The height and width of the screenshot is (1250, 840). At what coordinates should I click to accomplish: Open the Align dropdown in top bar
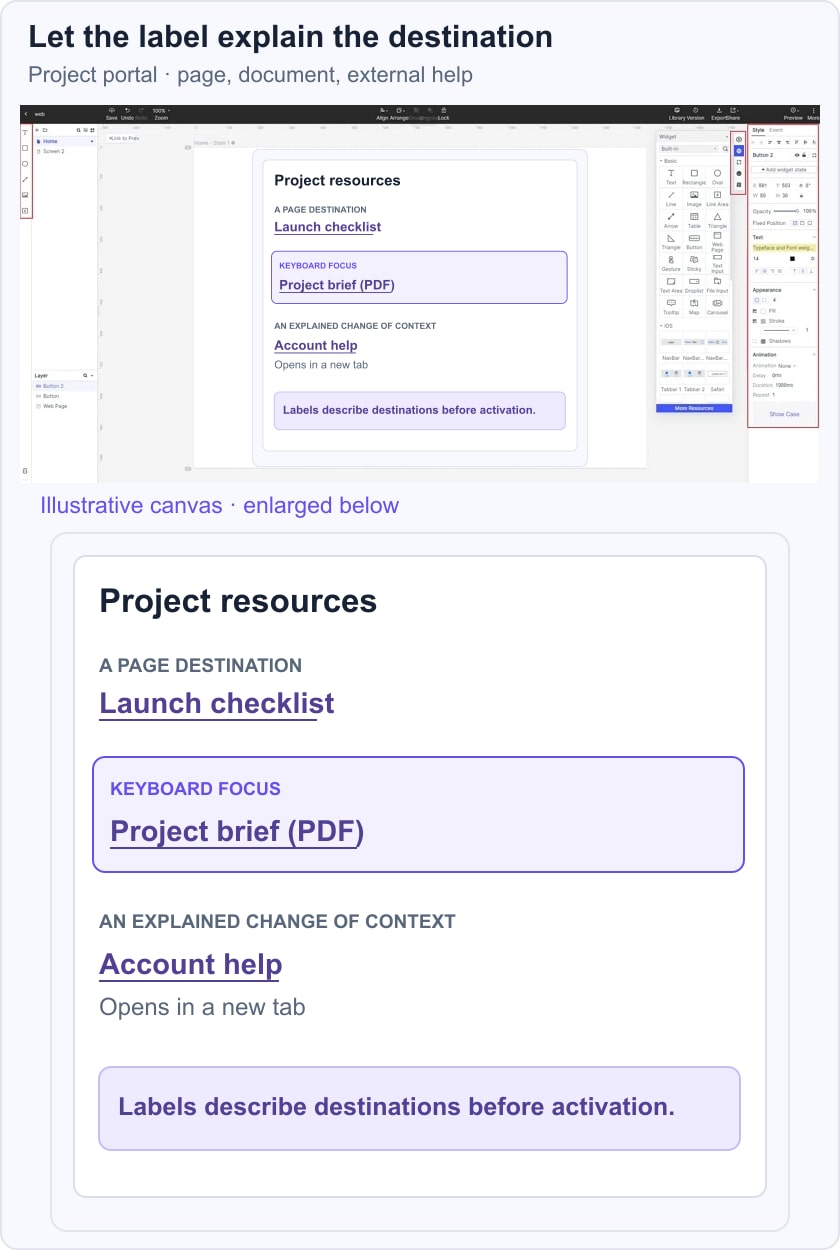[382, 110]
